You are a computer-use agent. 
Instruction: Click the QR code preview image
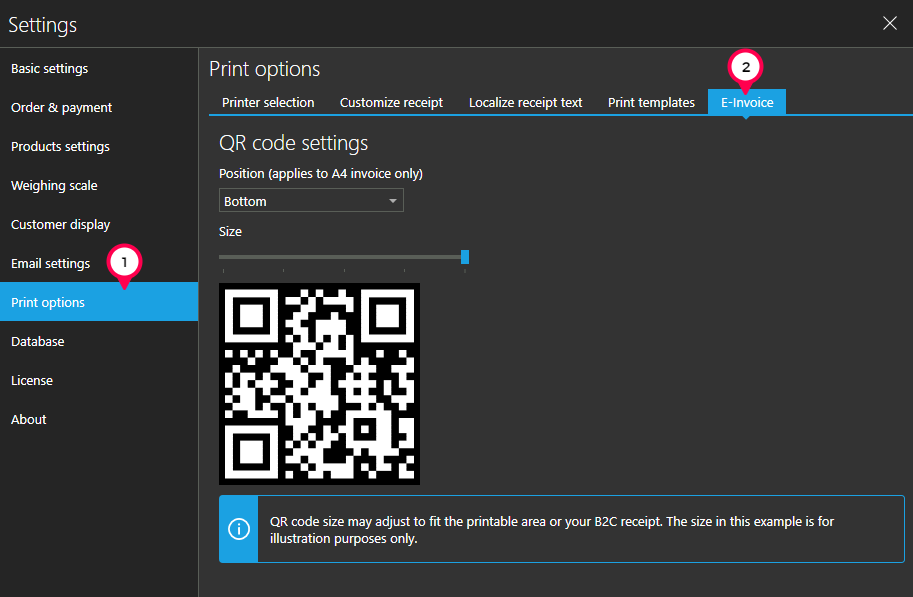click(x=319, y=384)
